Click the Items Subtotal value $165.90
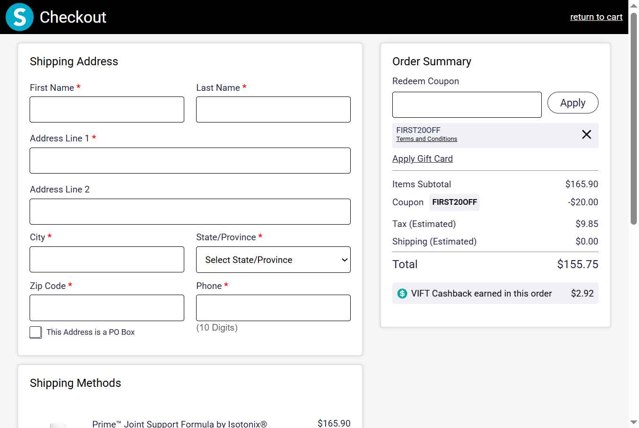The width and height of the screenshot is (639, 428). point(582,184)
